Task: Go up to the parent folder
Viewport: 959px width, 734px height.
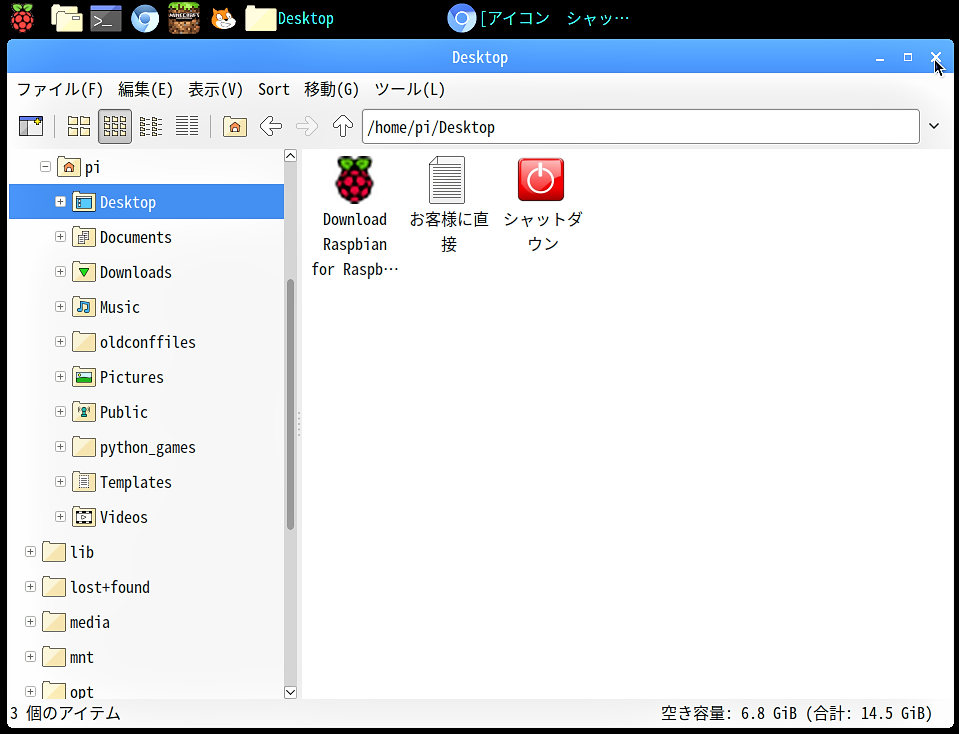Action: pos(343,127)
